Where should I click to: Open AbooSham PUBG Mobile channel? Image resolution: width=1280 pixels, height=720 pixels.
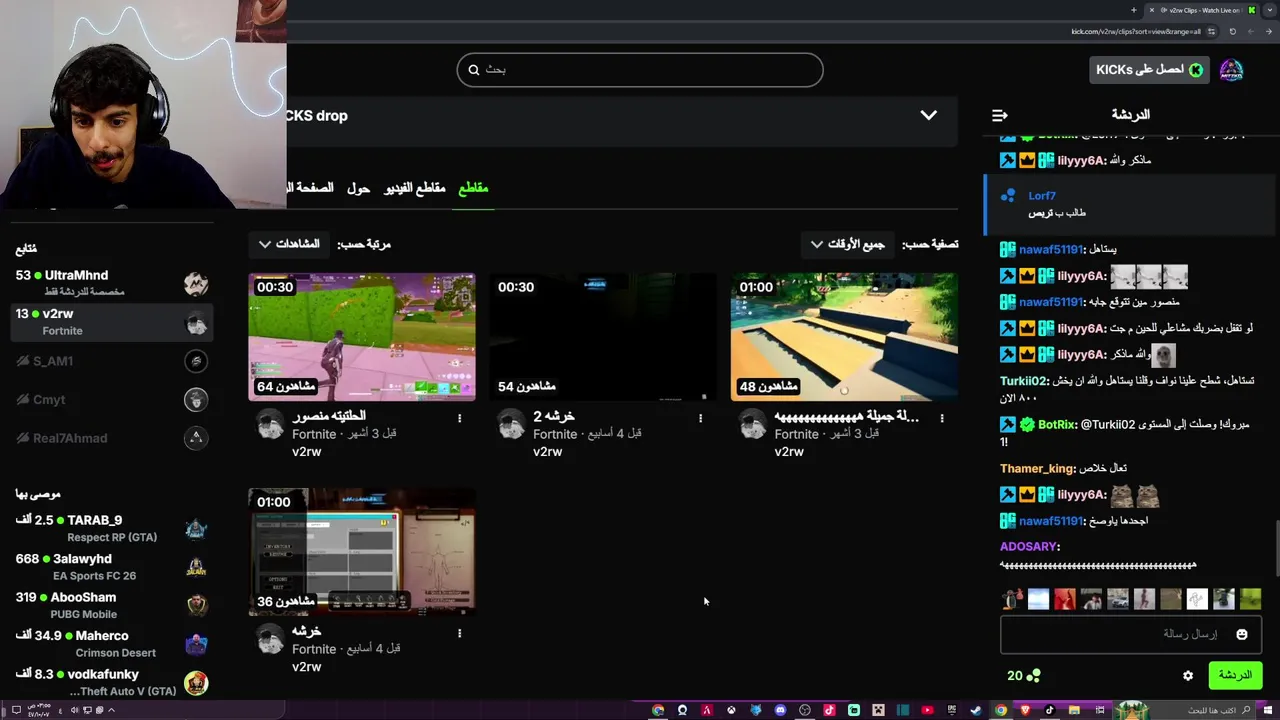point(111,605)
